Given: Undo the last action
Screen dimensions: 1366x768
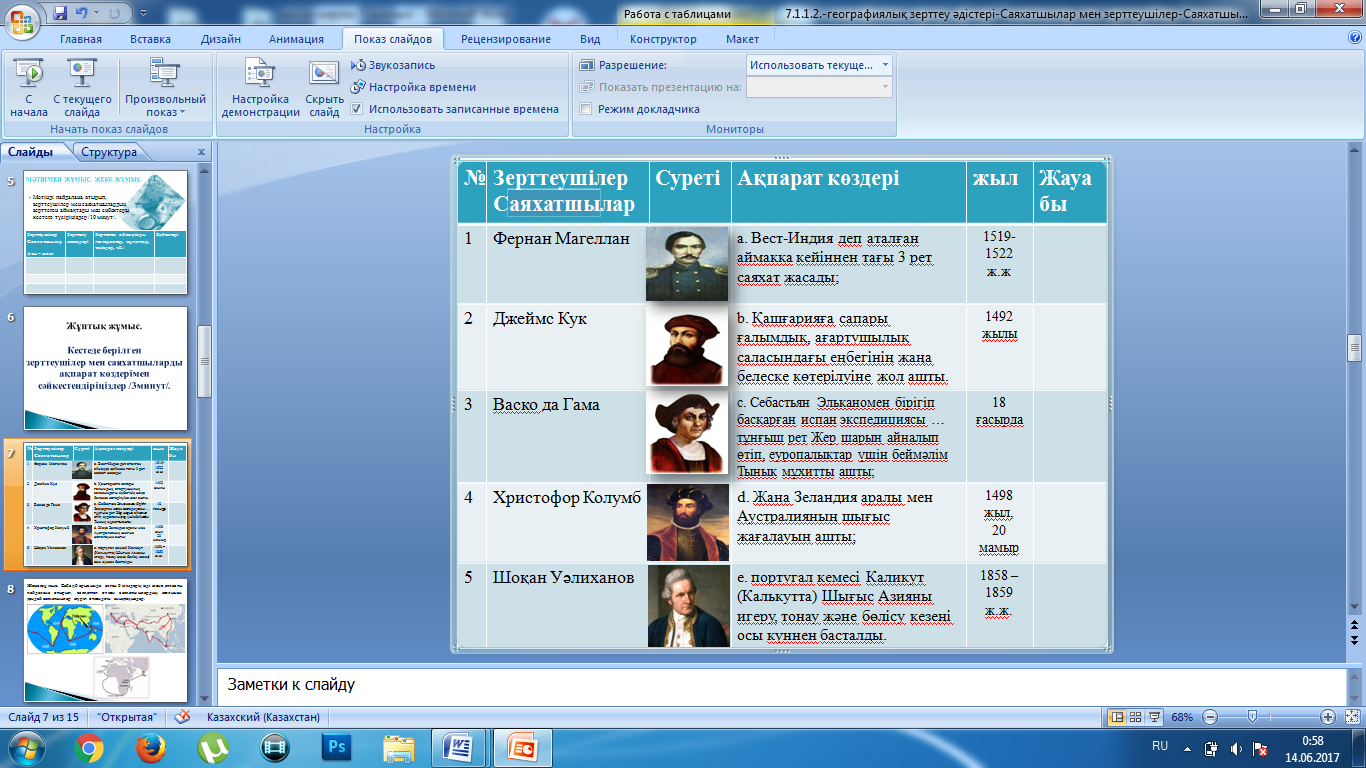Looking at the screenshot, I should point(83,13).
